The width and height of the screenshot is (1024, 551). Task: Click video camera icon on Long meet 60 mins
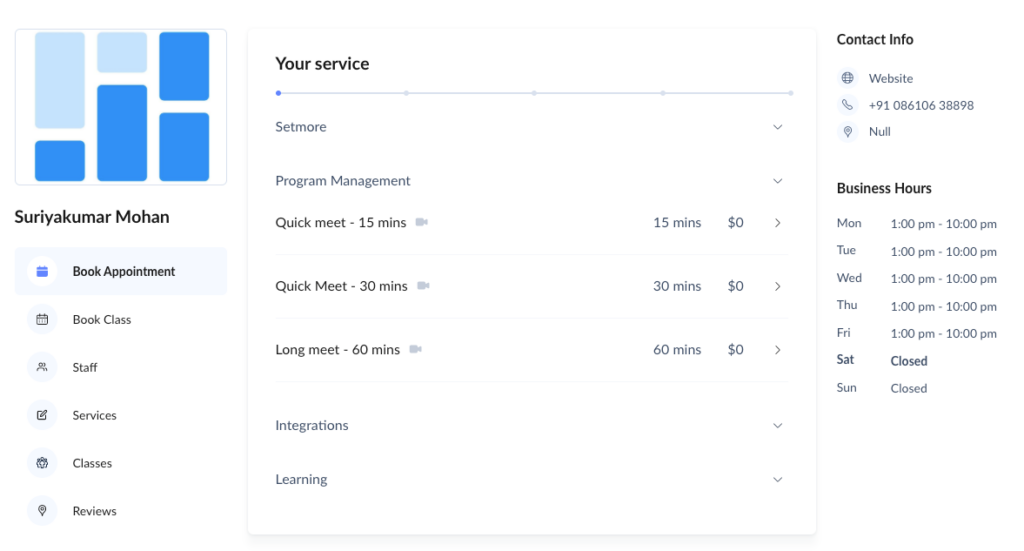(415, 349)
